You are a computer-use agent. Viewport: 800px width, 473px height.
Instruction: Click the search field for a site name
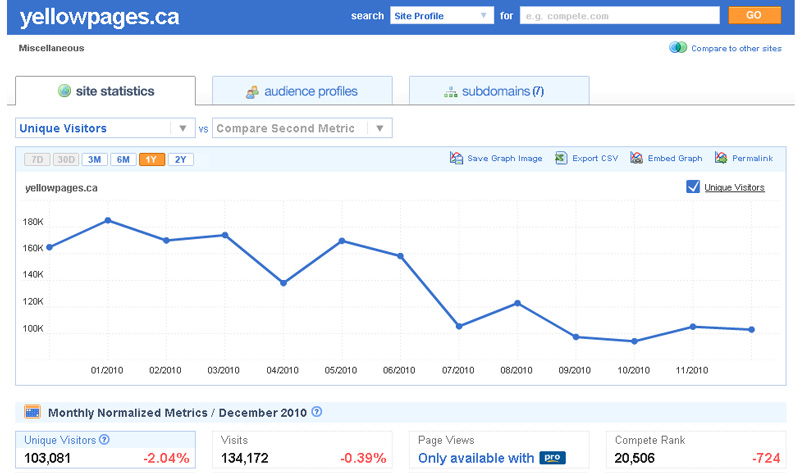pos(619,16)
